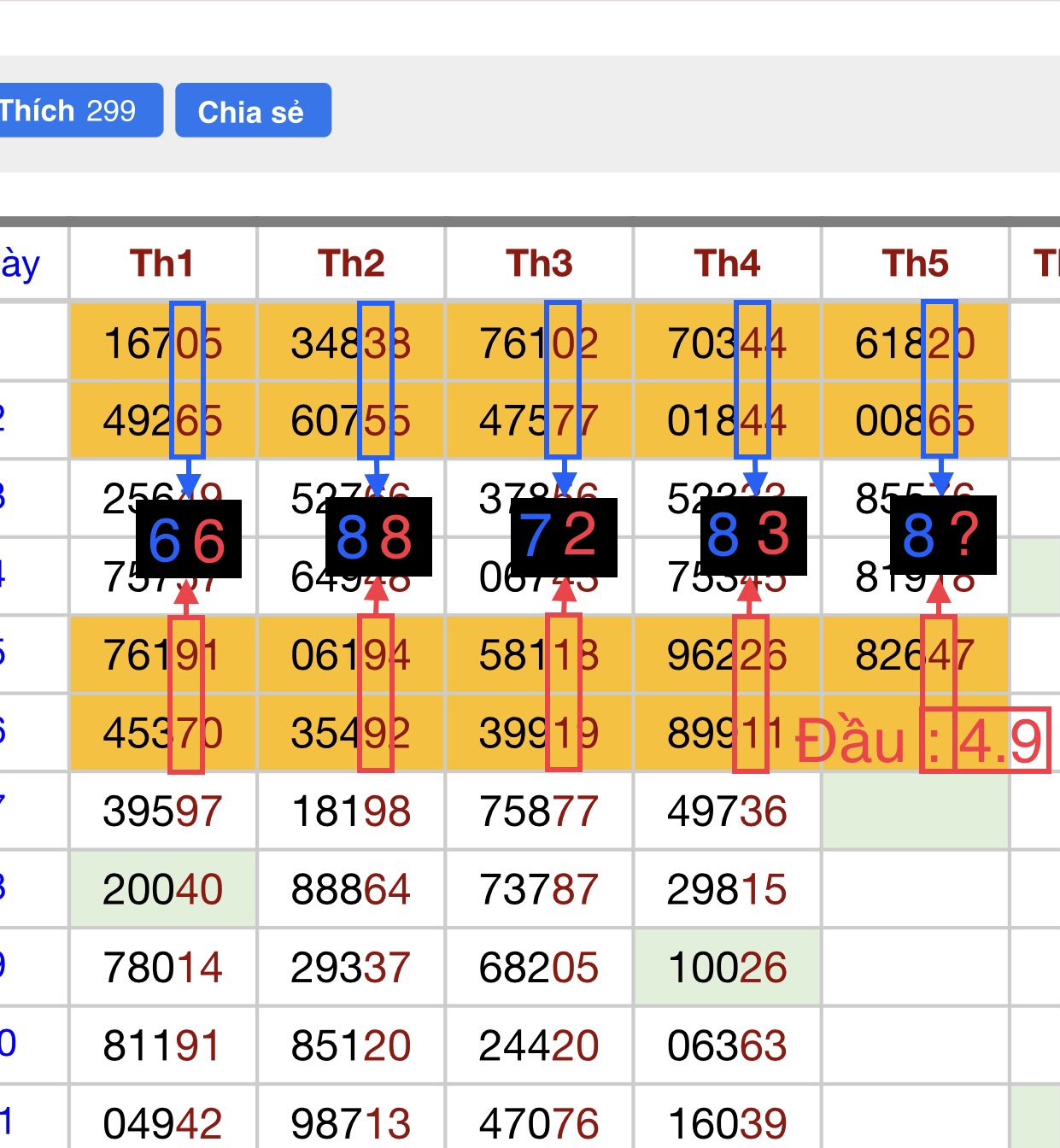Viewport: 1060px width, 1148px height.
Task: Click the black box with 8?
Action: pyautogui.click(x=942, y=535)
